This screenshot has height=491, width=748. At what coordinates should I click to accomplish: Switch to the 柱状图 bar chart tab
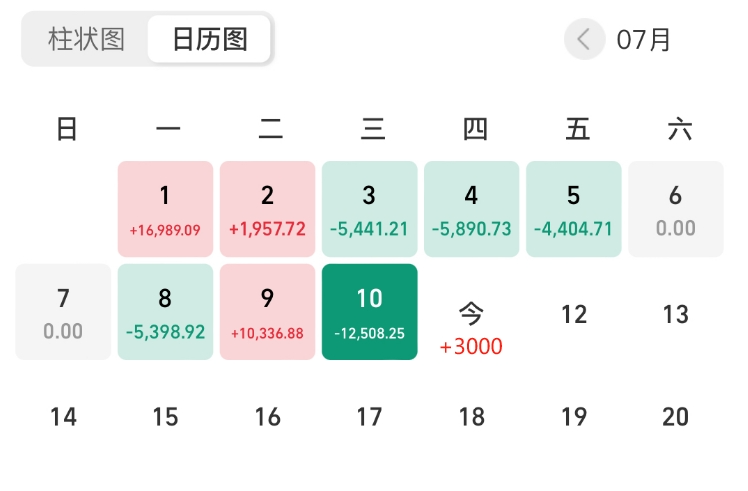click(86, 39)
